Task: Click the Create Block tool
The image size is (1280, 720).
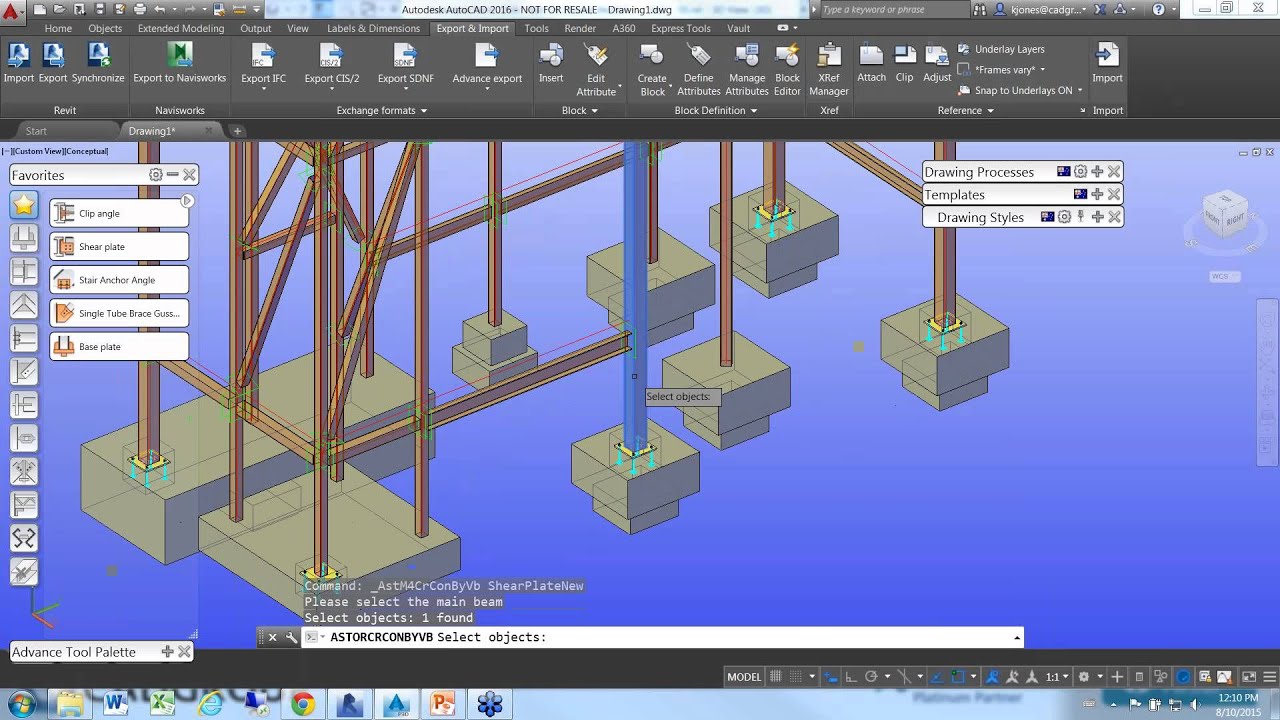Action: [652, 70]
